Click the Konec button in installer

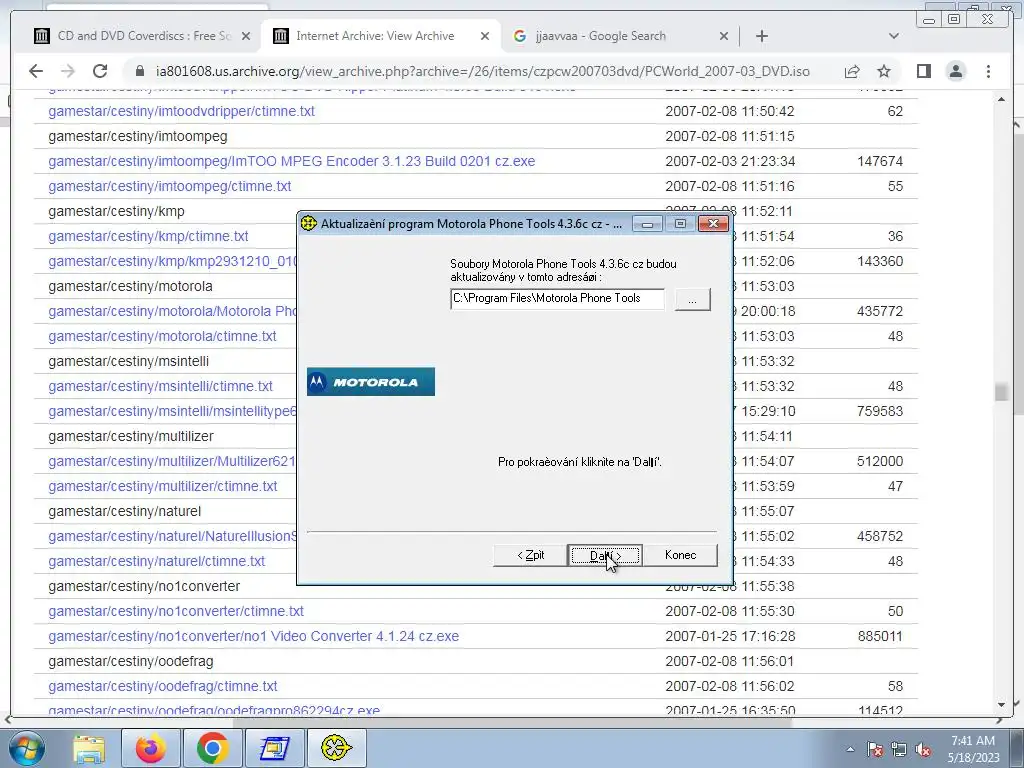[680, 555]
